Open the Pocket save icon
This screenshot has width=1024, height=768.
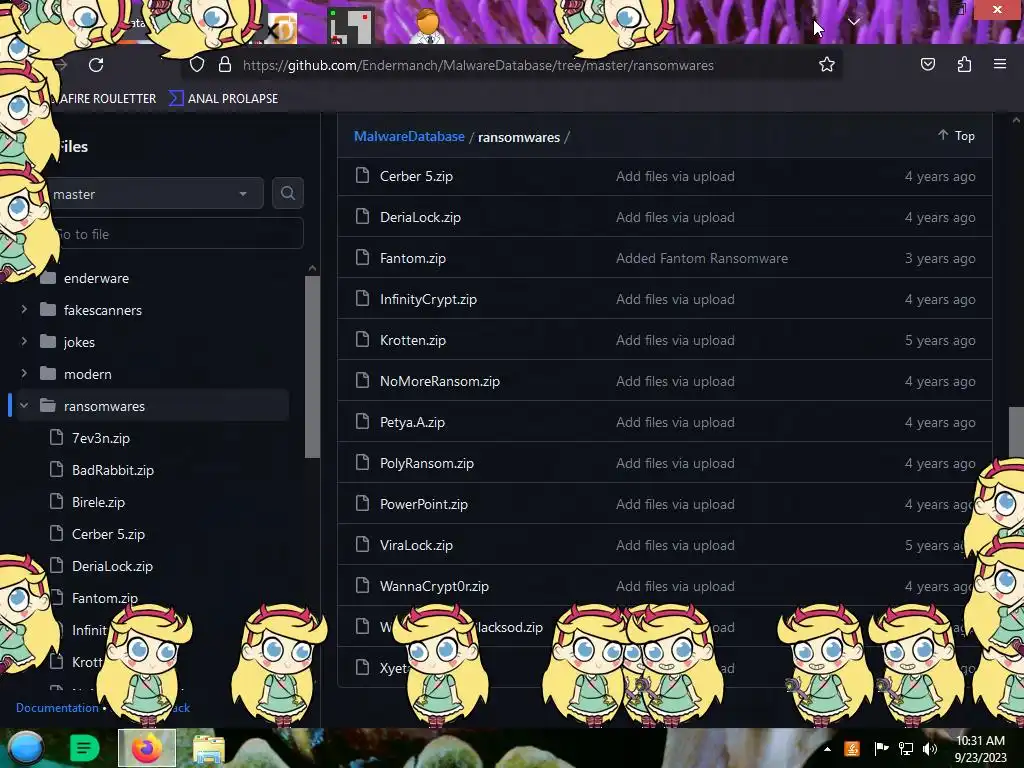(927, 64)
